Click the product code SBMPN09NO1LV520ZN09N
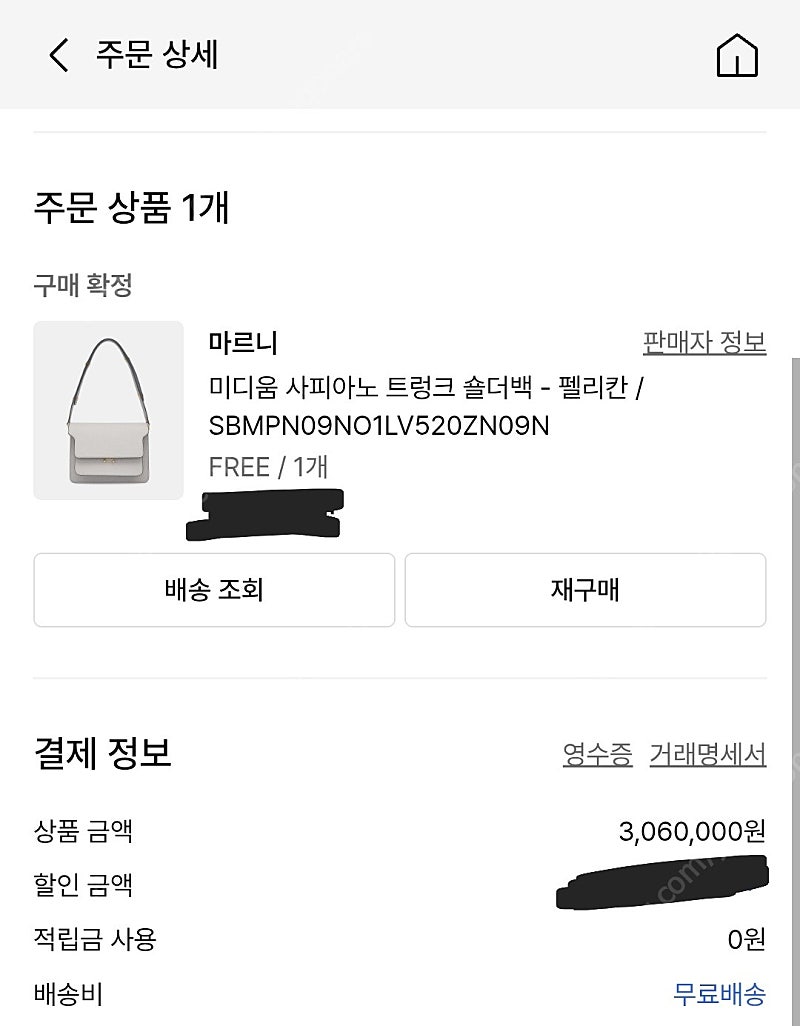Screen dimensions: 800x1026 379,426
